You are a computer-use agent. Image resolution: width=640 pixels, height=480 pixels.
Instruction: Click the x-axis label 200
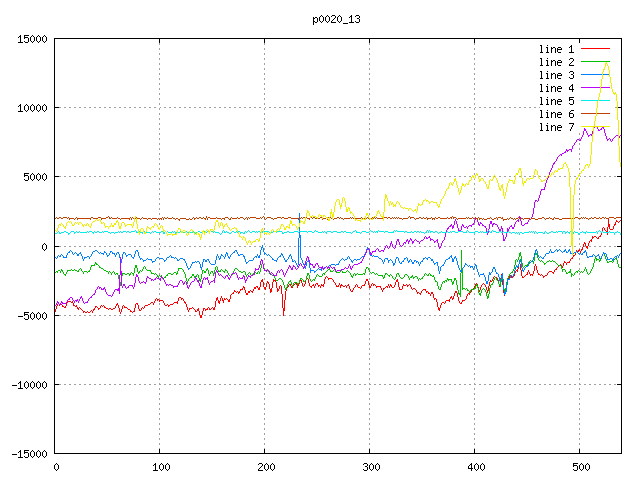[x=266, y=467]
